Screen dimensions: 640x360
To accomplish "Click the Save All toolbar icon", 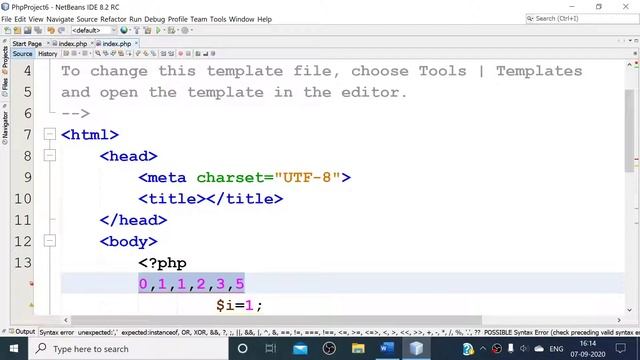I will point(38,30).
